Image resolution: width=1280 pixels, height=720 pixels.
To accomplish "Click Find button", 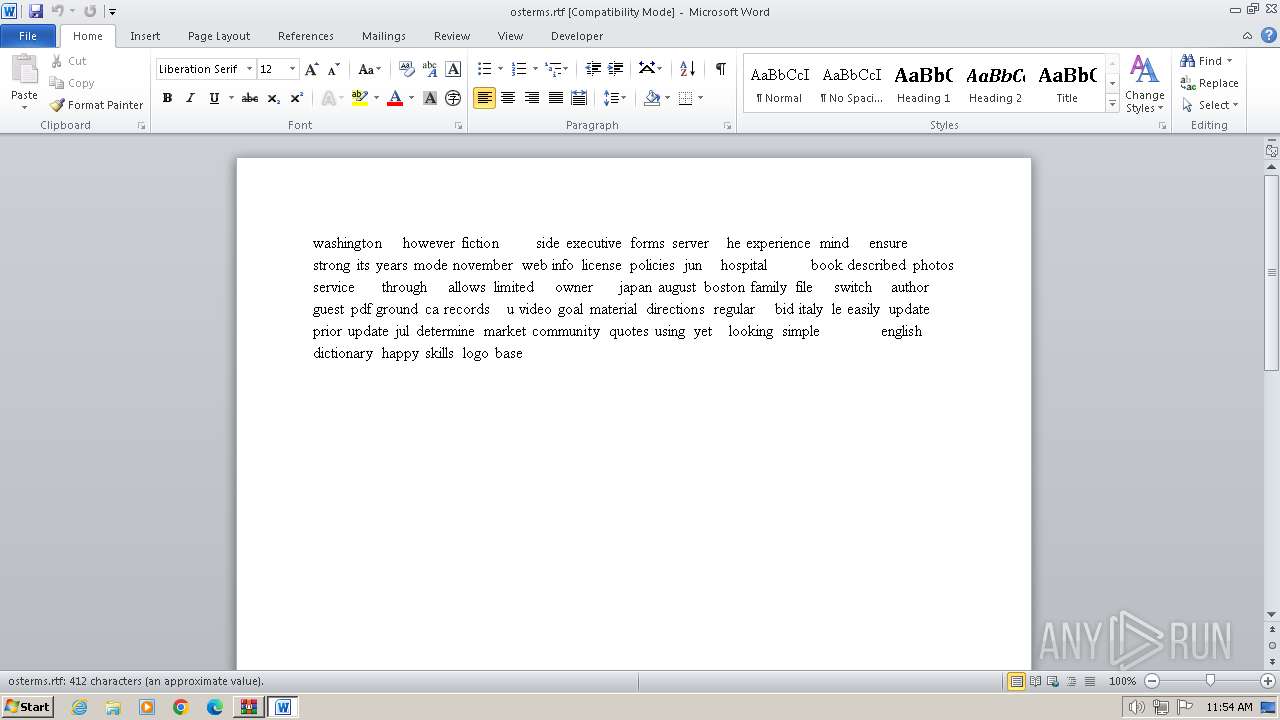I will [1206, 61].
